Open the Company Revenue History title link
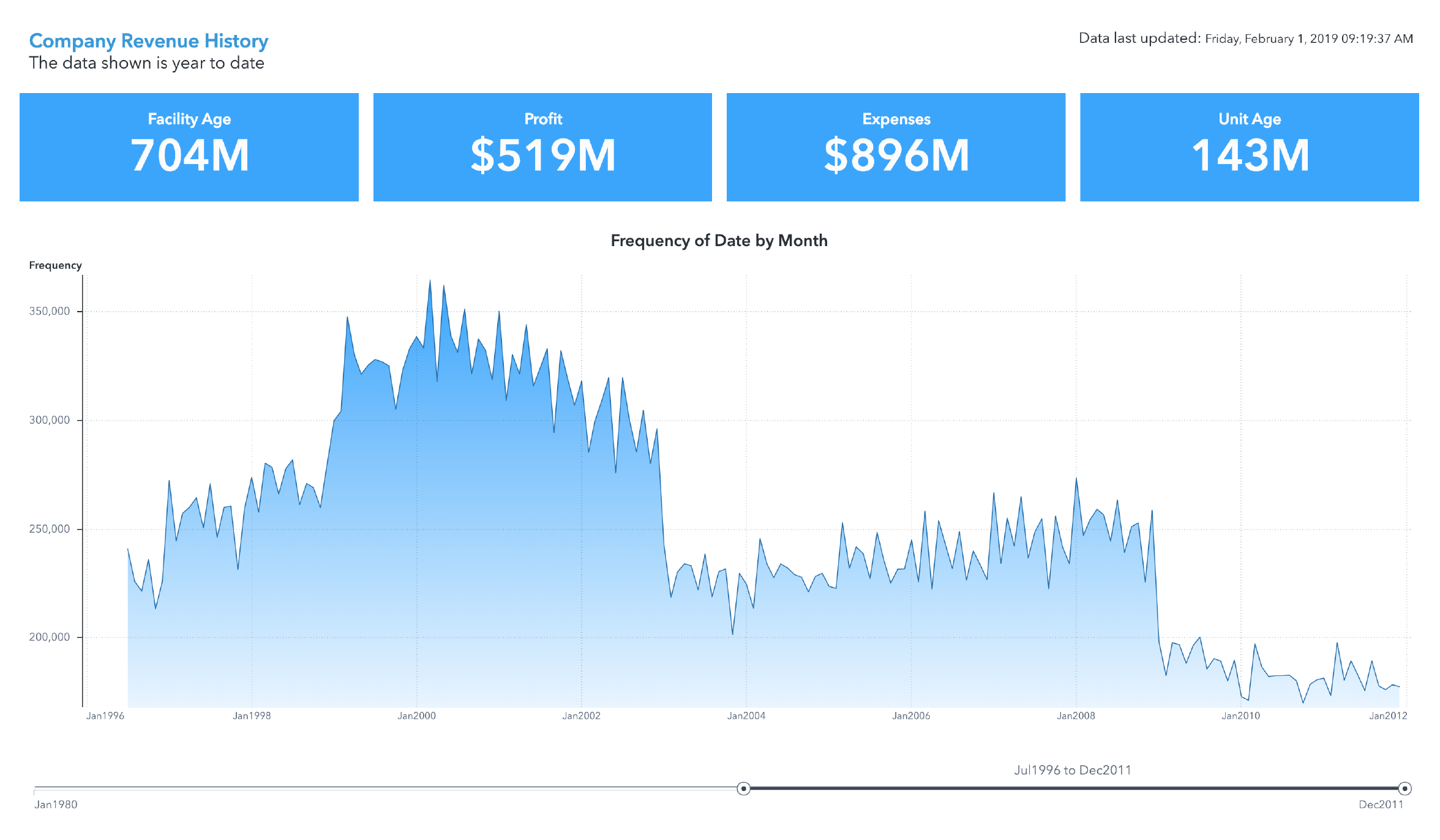The width and height of the screenshot is (1440, 840). [148, 40]
